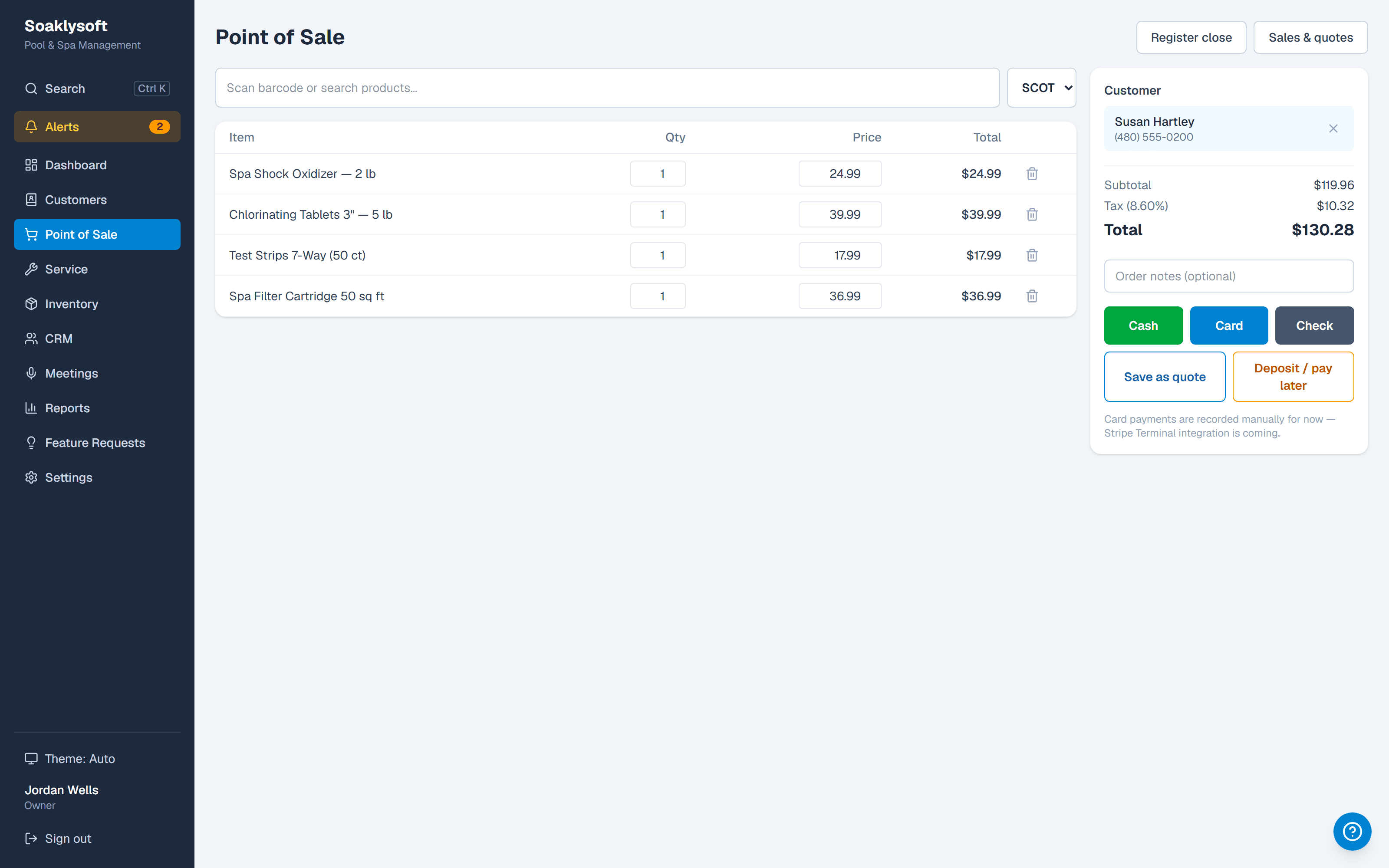
Task: Click the Inventory box icon
Action: pos(31,304)
